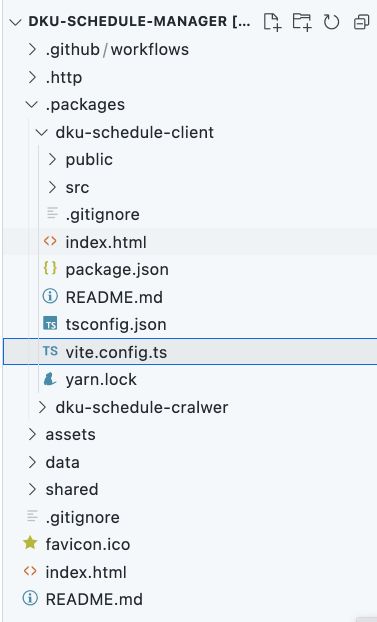This screenshot has height=622, width=377.
Task: Open tsconfig.json file
Action: [116, 324]
